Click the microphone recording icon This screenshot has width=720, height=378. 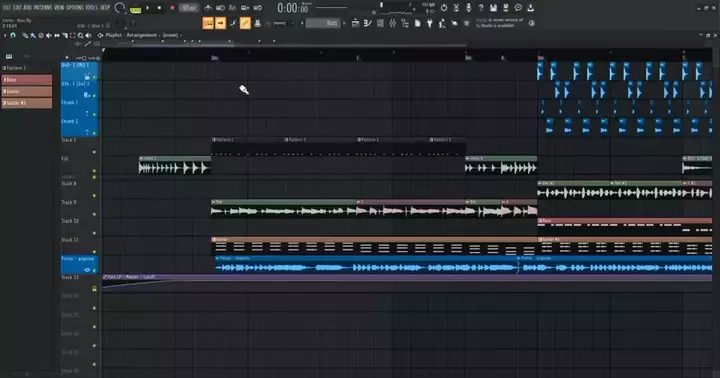tap(468, 8)
